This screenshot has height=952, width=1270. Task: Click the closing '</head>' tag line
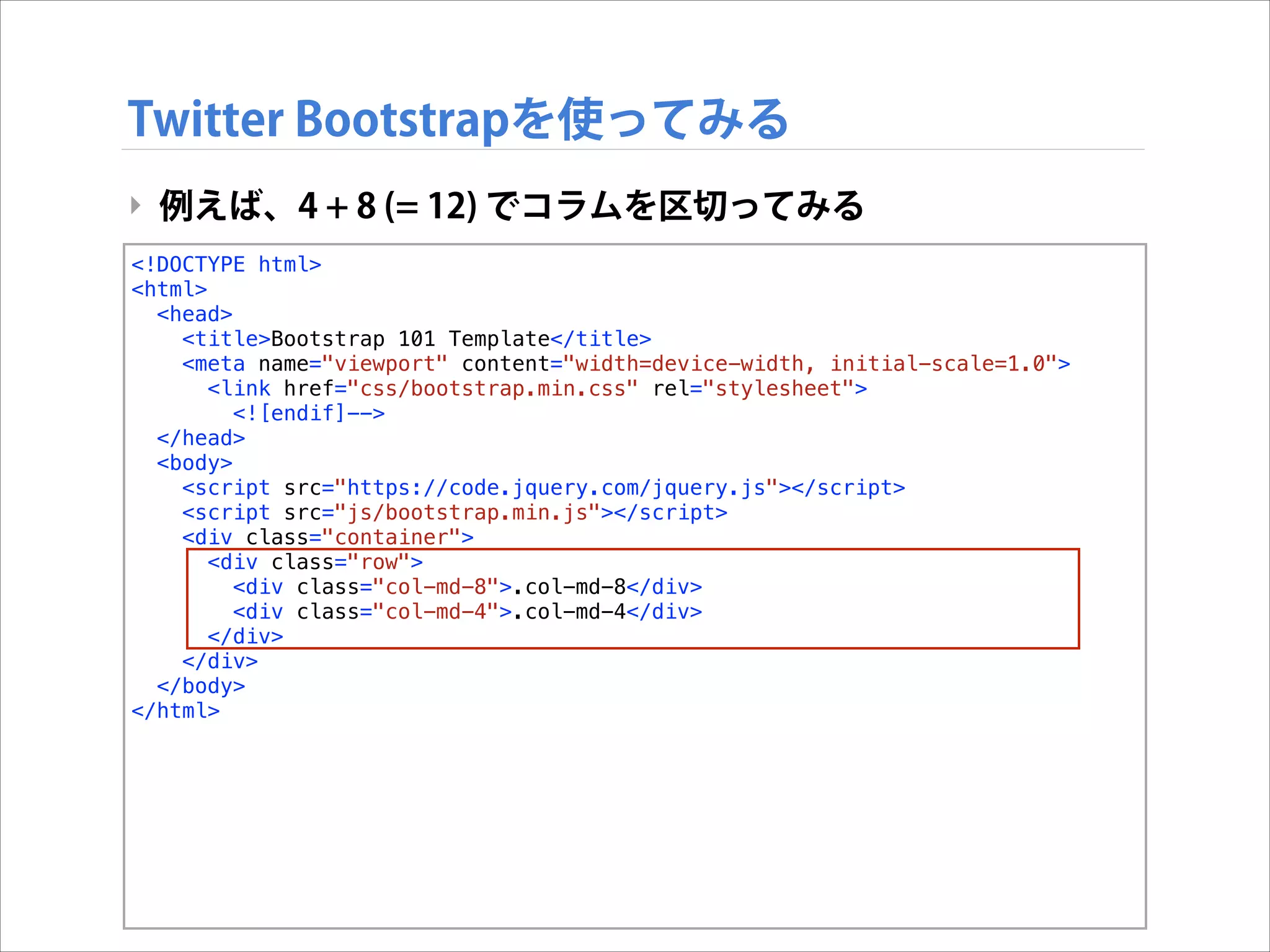coord(201,438)
